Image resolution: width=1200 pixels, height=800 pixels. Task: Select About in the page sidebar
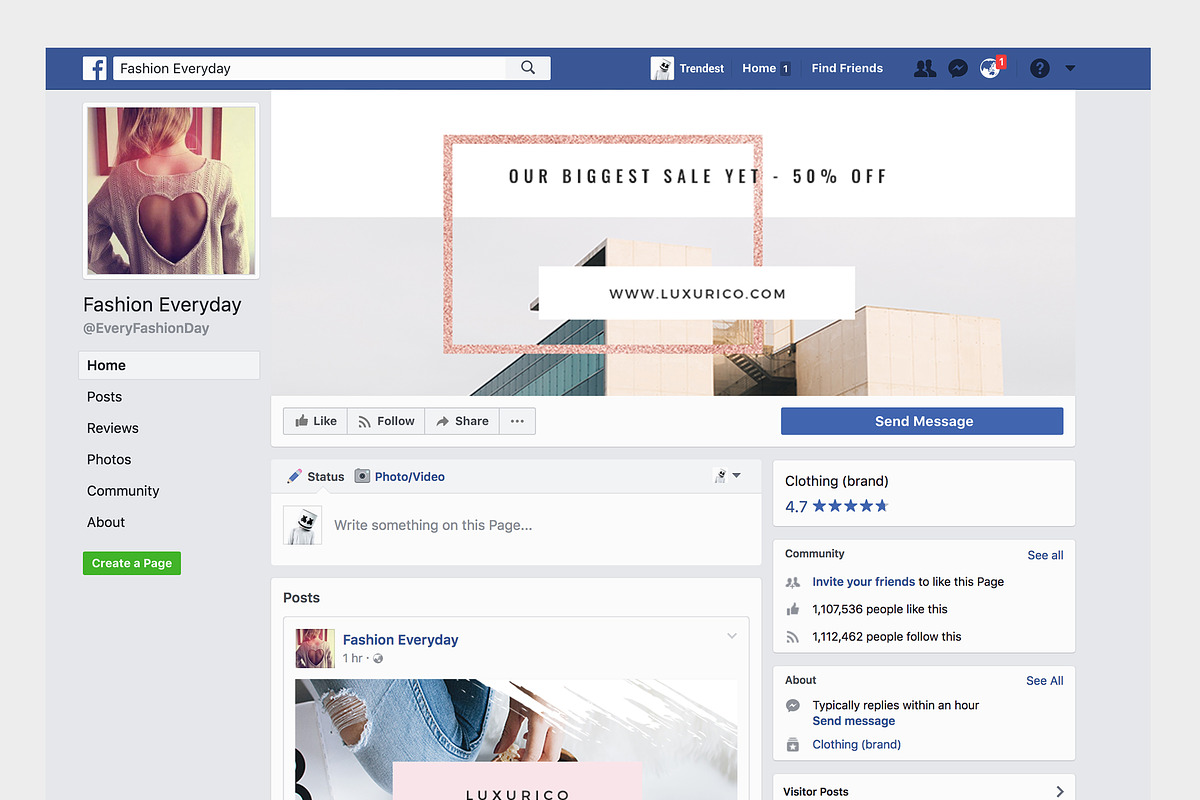pos(106,522)
